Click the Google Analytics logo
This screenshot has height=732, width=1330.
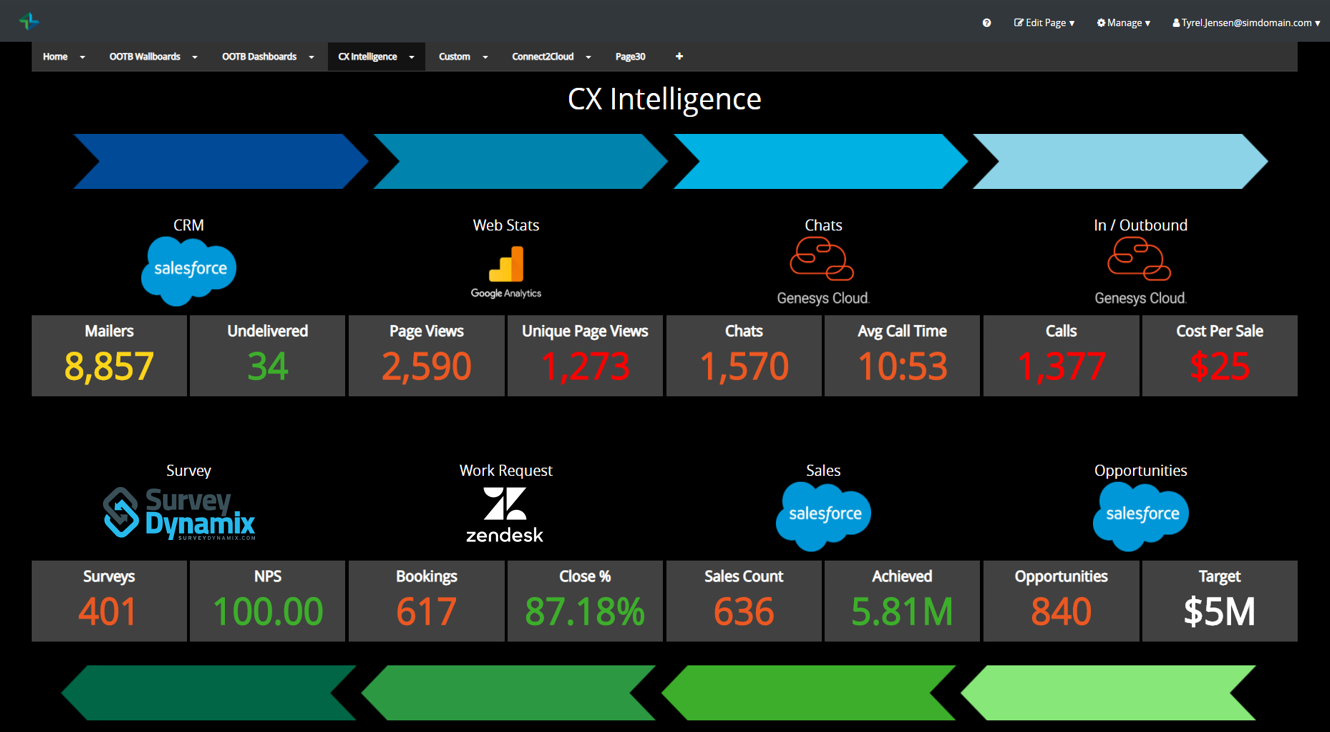coord(506,273)
